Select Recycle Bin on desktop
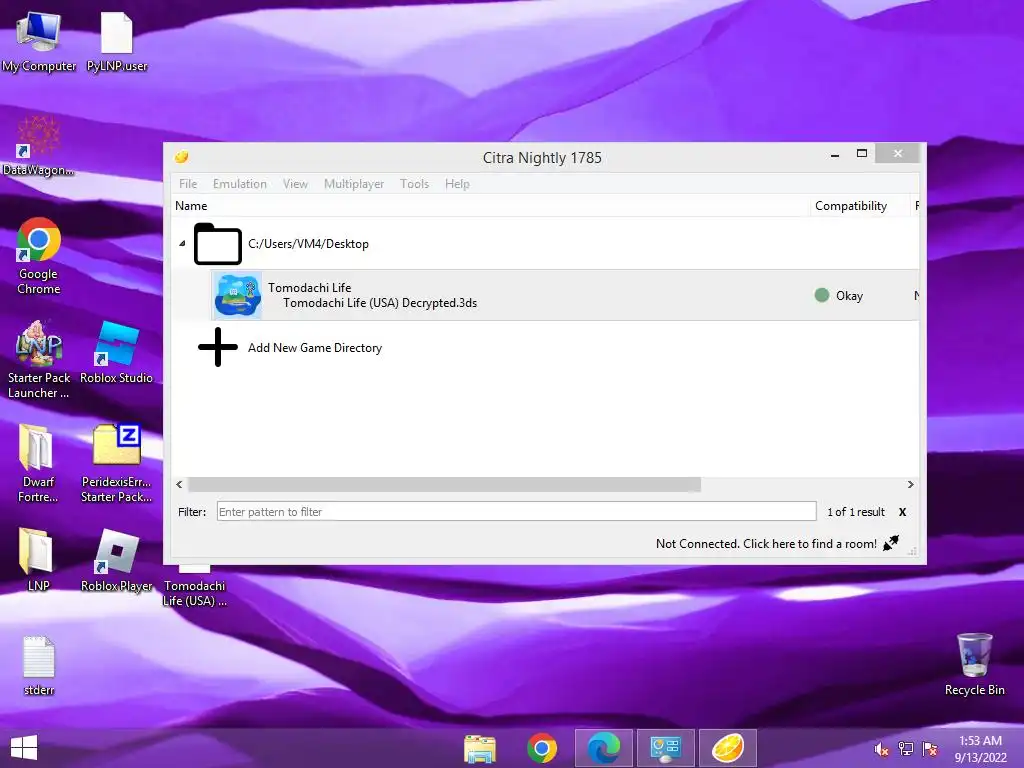 tap(974, 664)
